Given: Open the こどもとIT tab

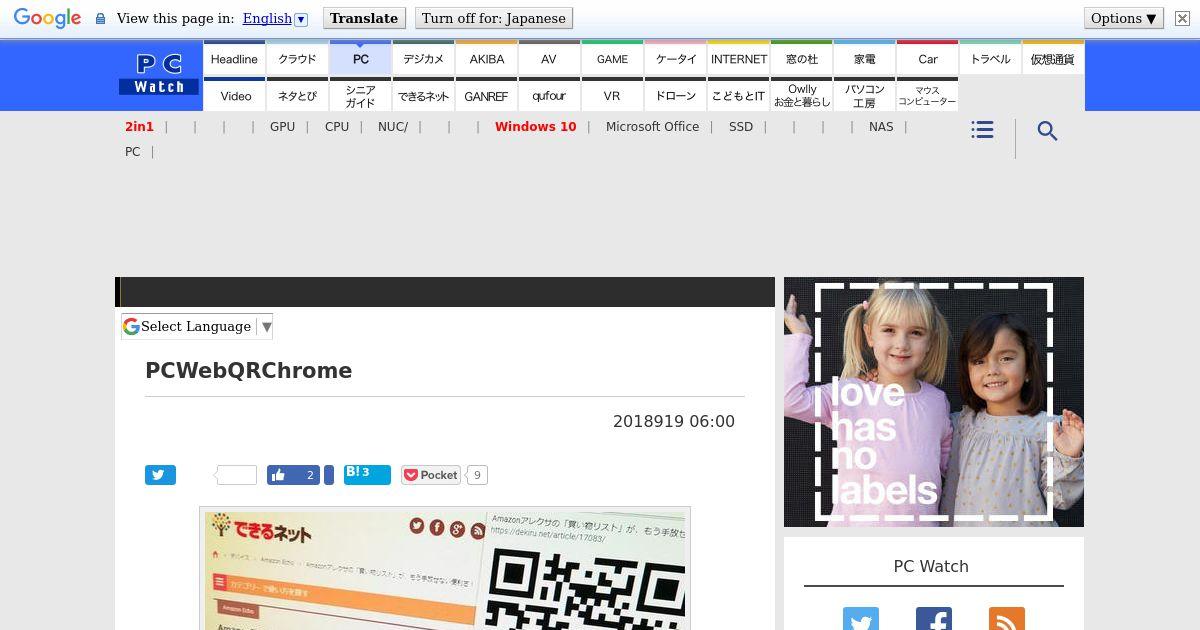Looking at the screenshot, I should 738,95.
